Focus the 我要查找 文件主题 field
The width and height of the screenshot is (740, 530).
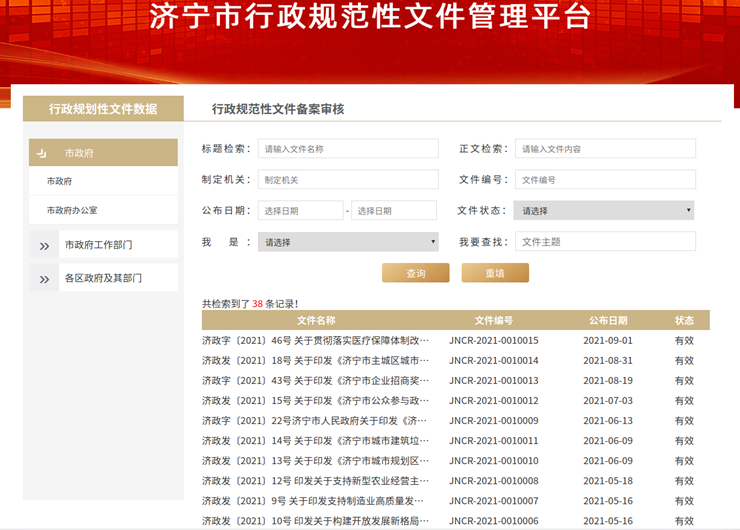tap(605, 241)
